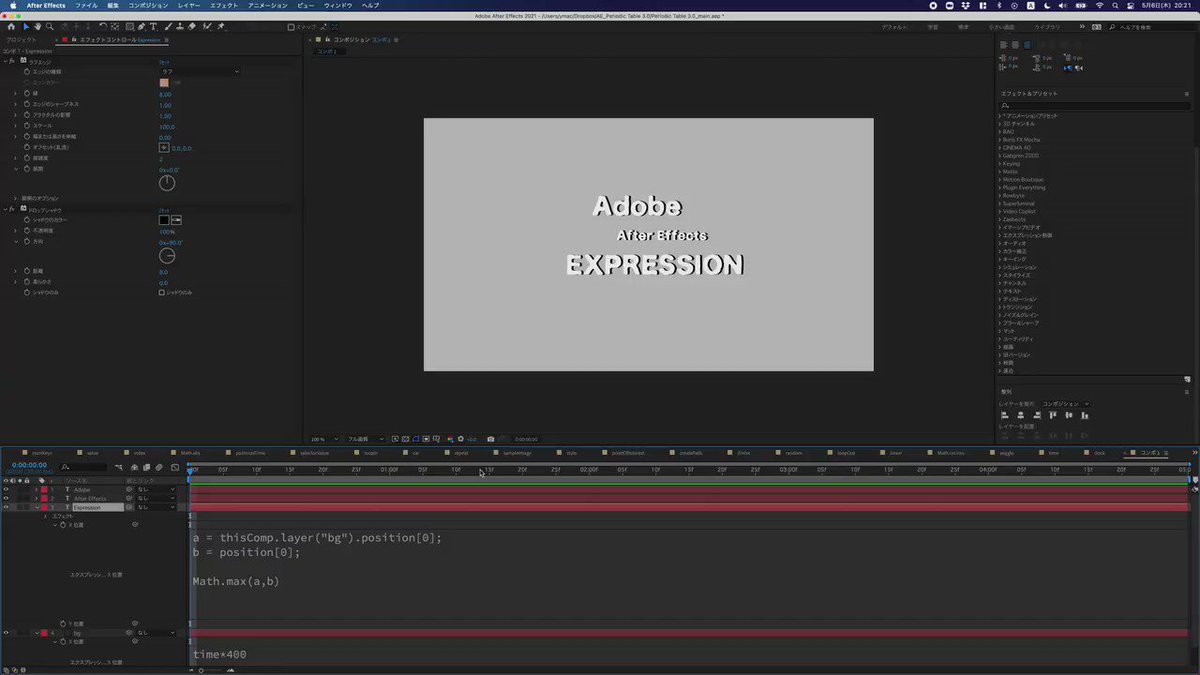Click the shadow color eyedropper icon
This screenshot has width=1200, height=675.
click(x=177, y=219)
